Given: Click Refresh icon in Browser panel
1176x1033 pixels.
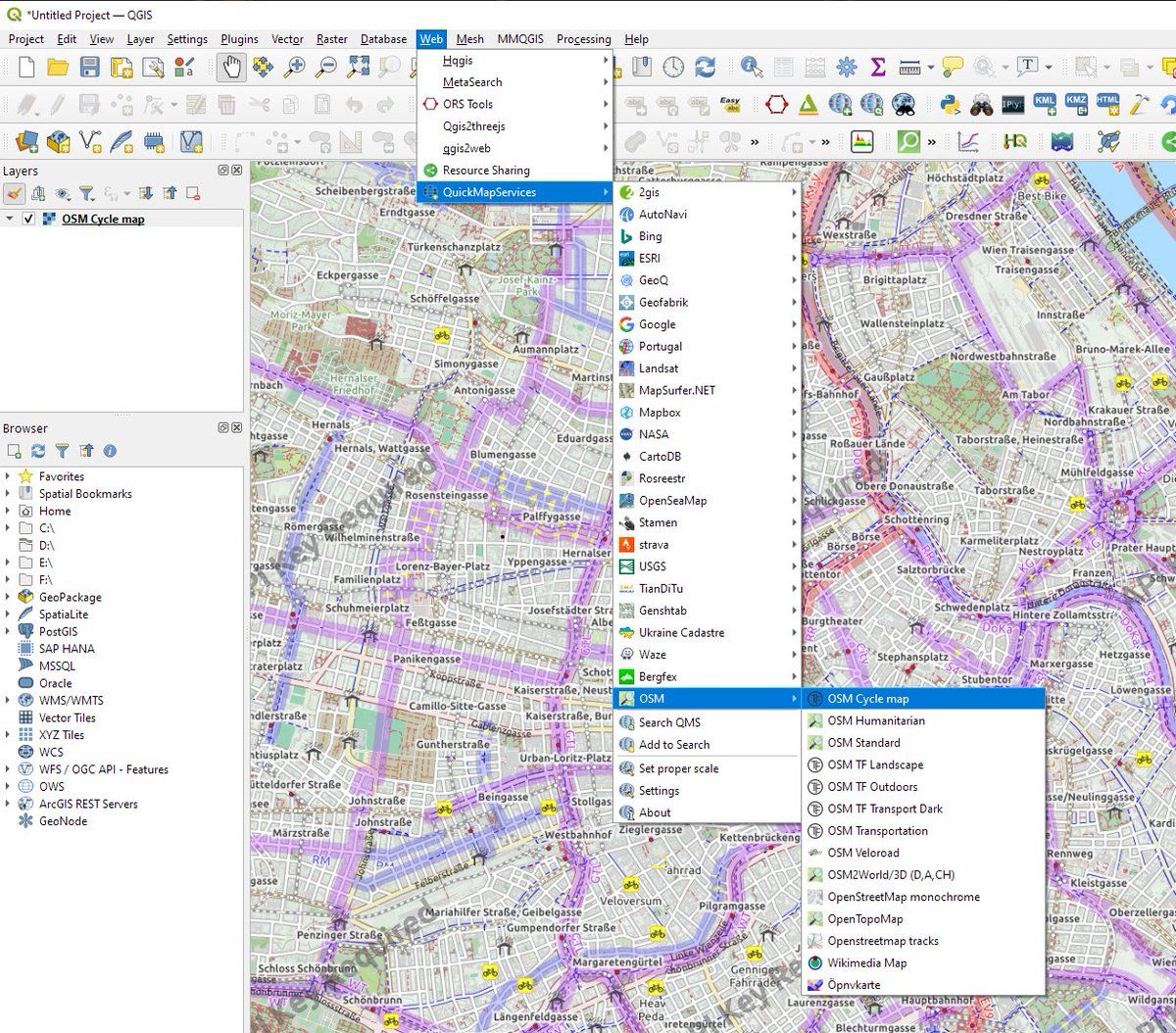Looking at the screenshot, I should 38,451.
